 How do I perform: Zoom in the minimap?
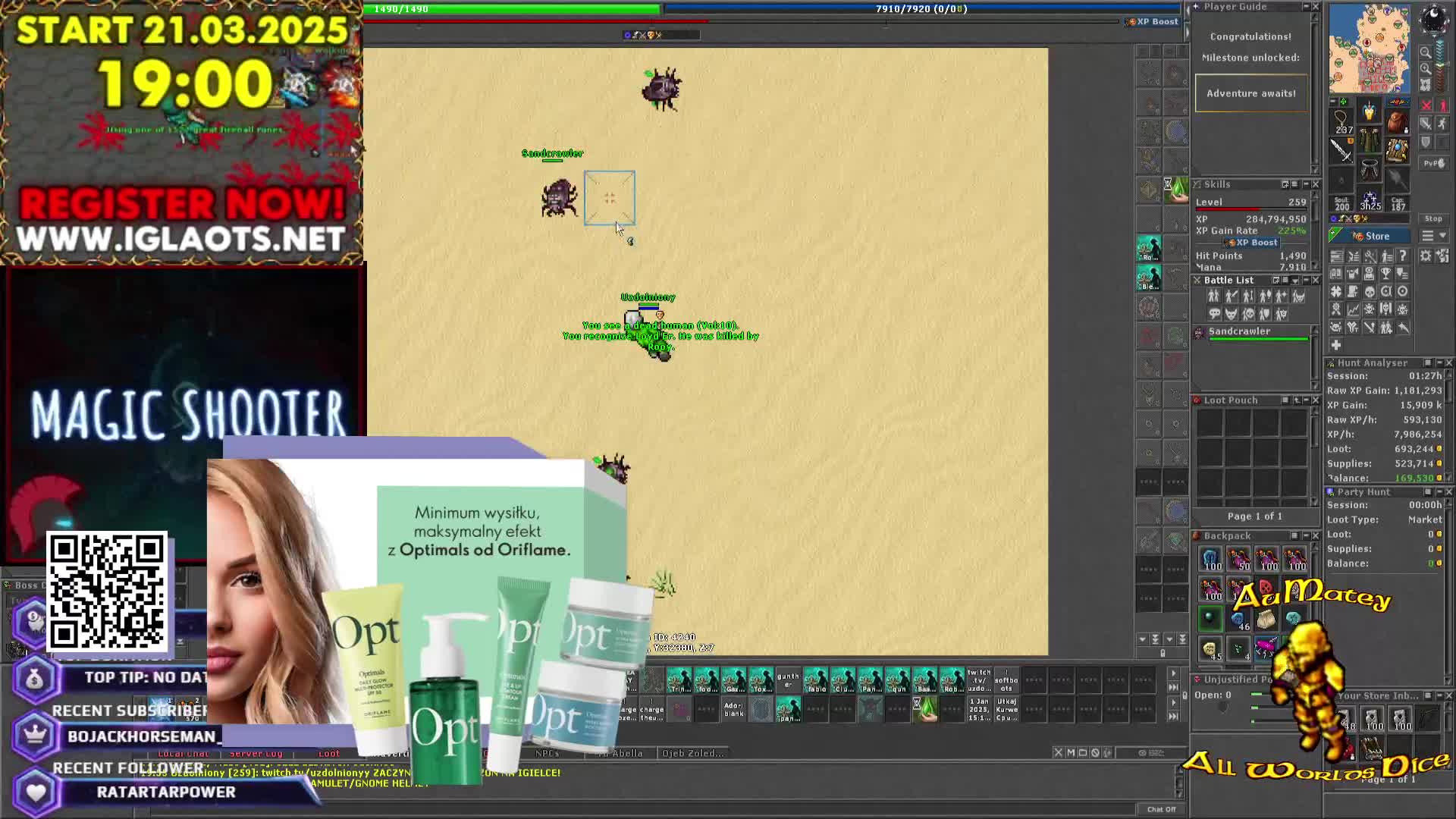(1426, 69)
